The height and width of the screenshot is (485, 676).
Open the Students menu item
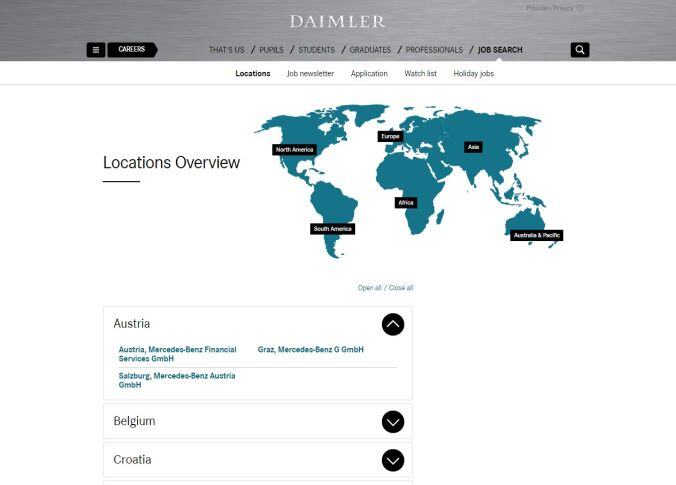point(316,50)
